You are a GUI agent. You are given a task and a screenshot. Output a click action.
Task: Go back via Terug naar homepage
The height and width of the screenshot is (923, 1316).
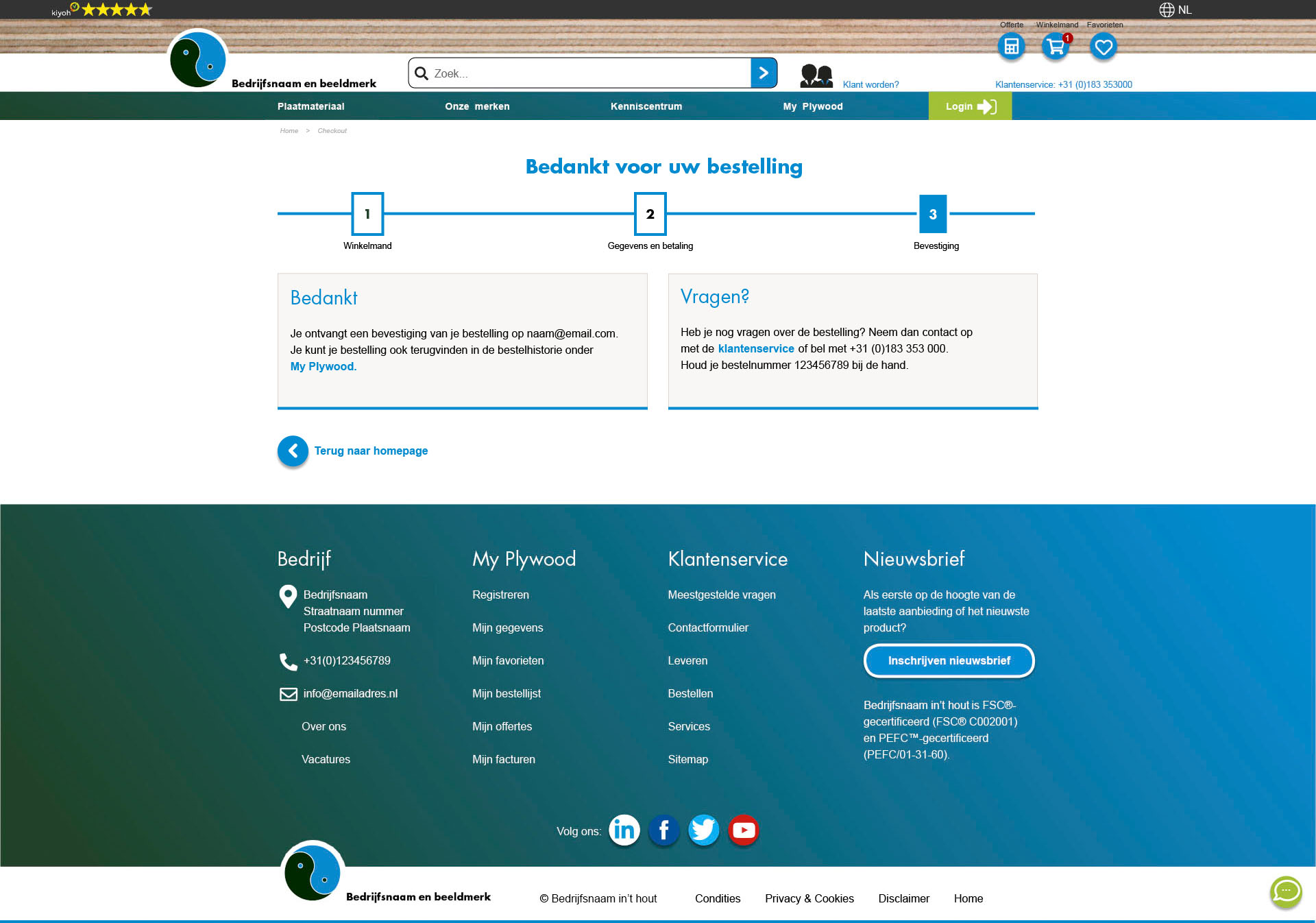[370, 451]
